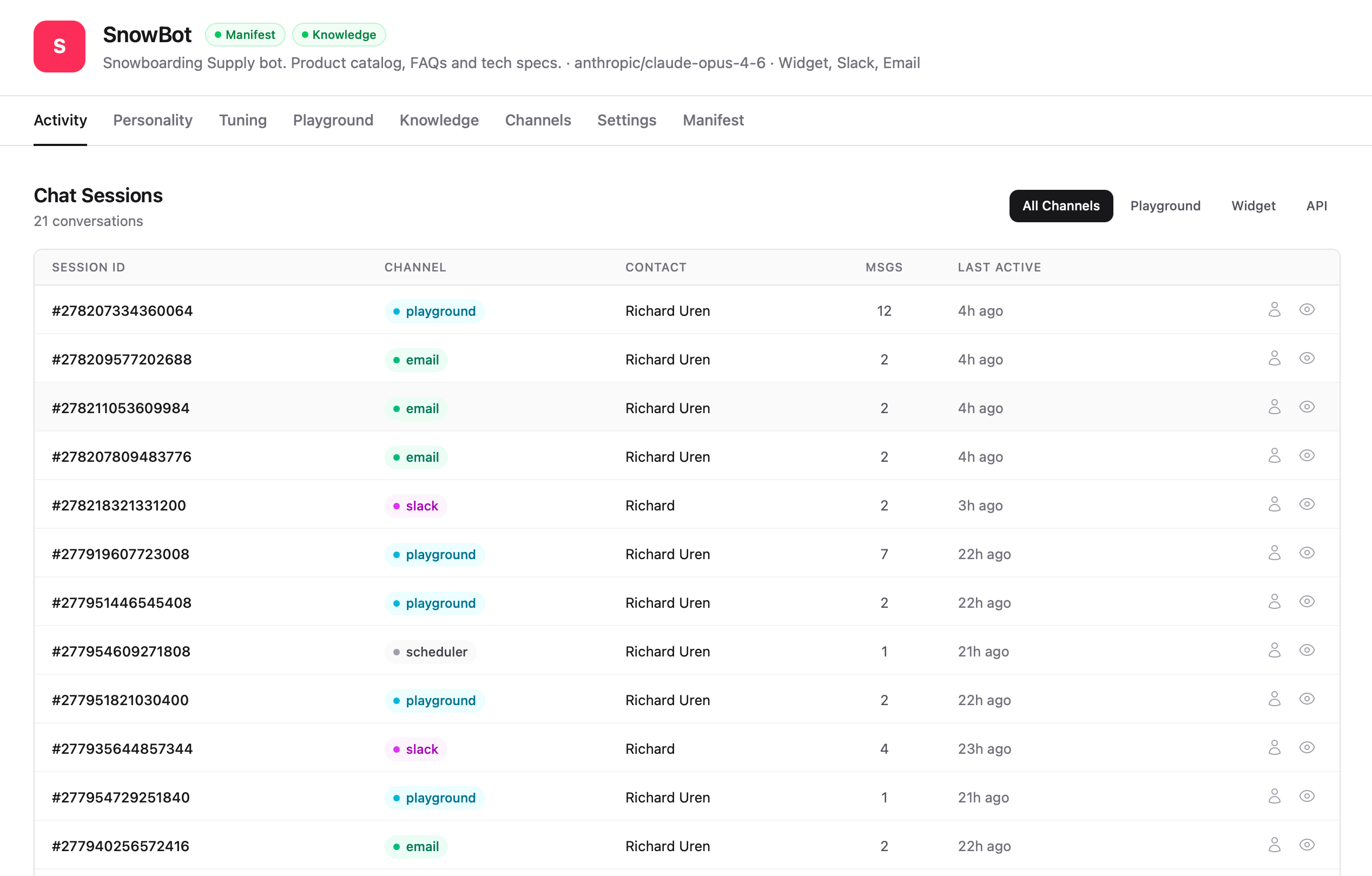
Task: Open the eye icon for session #278207334360064
Action: click(1307, 310)
